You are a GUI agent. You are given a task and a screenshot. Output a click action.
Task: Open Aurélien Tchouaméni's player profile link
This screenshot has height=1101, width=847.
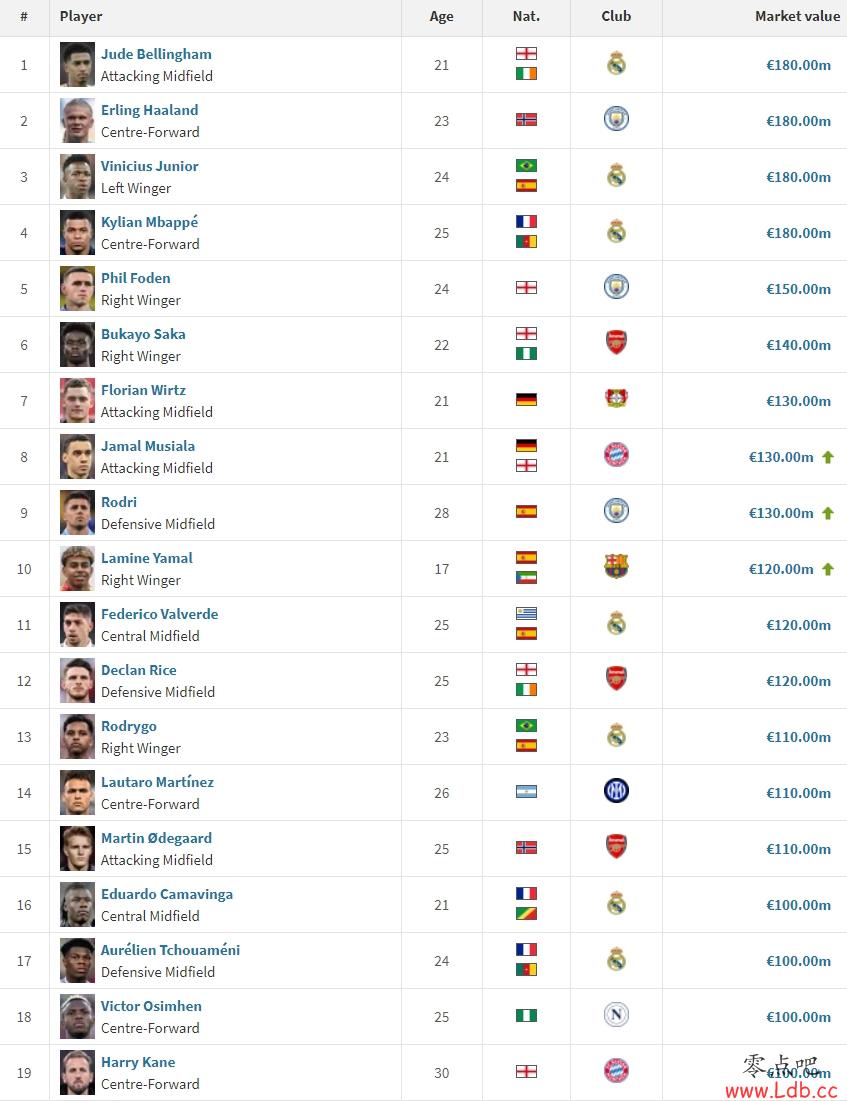[171, 950]
